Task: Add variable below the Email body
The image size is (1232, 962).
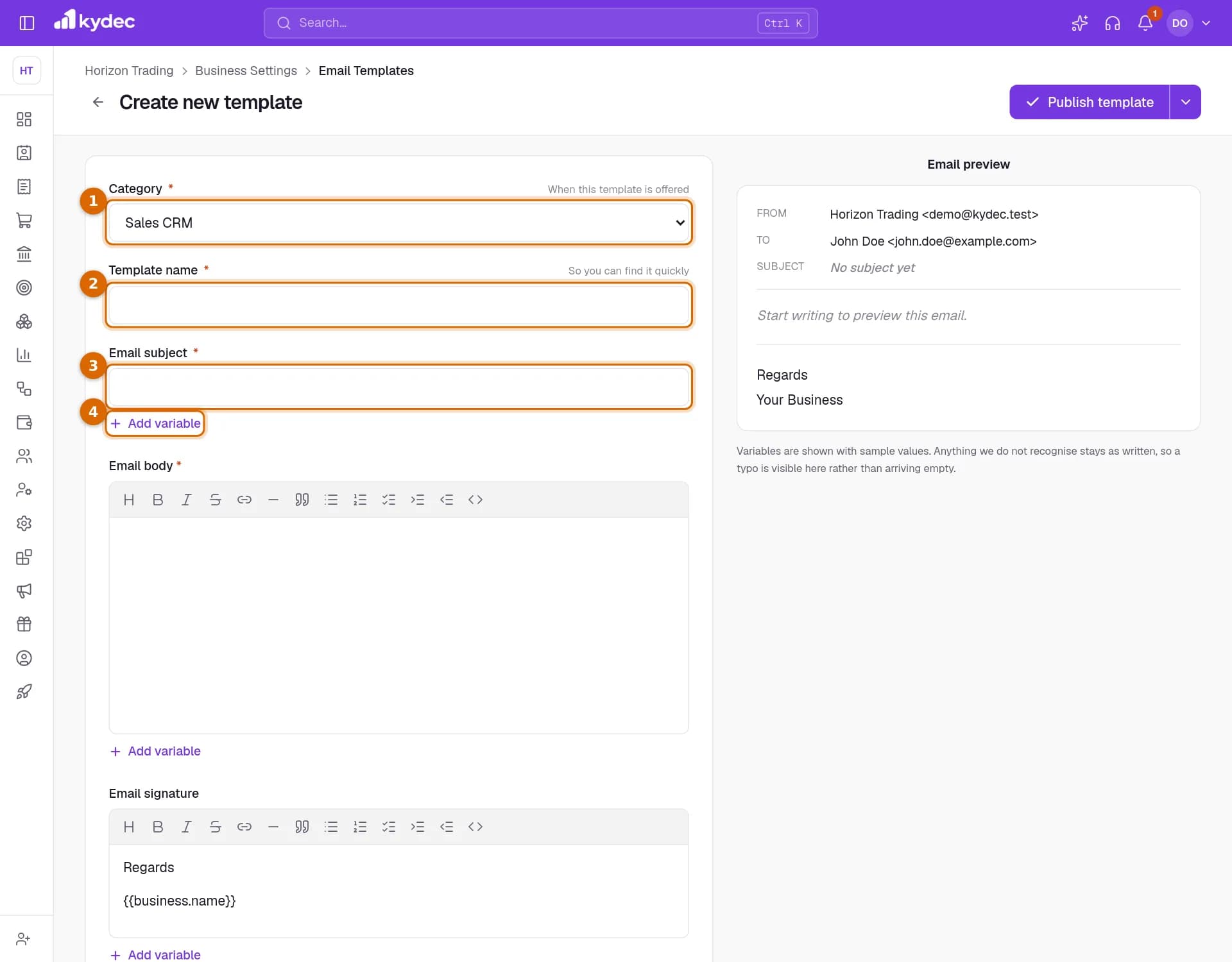Action: click(x=155, y=751)
